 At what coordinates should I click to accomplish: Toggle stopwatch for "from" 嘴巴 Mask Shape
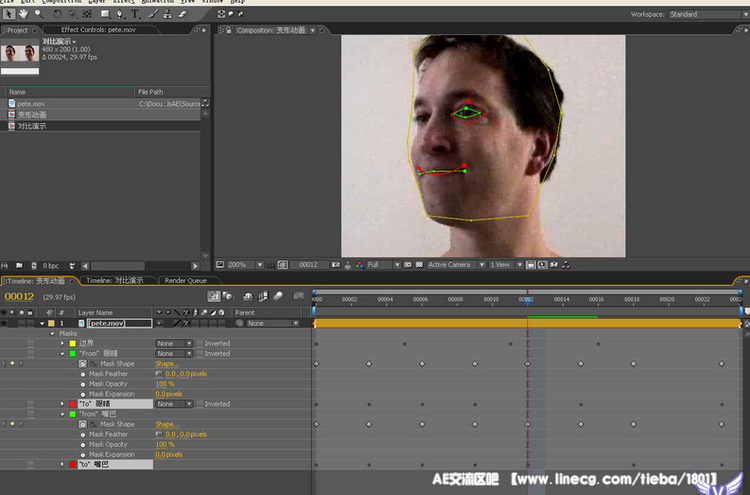[83, 424]
